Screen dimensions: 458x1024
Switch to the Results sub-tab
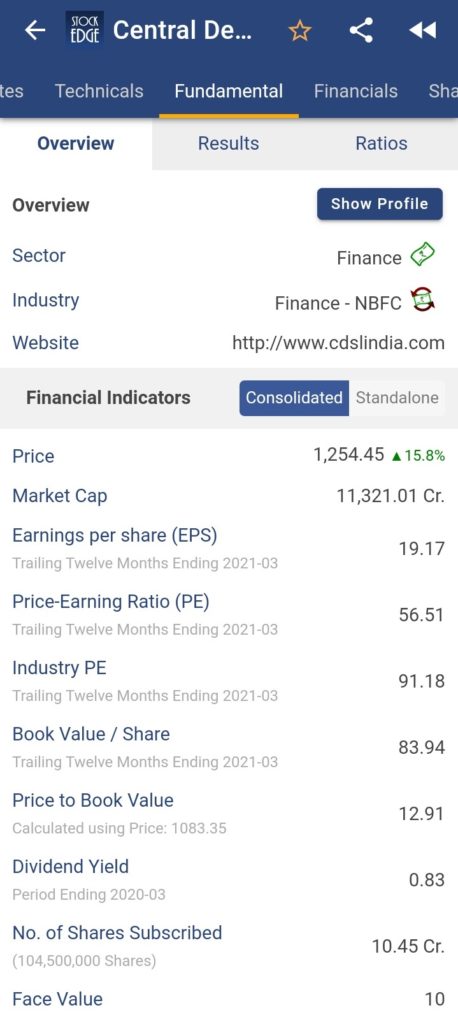(x=229, y=144)
